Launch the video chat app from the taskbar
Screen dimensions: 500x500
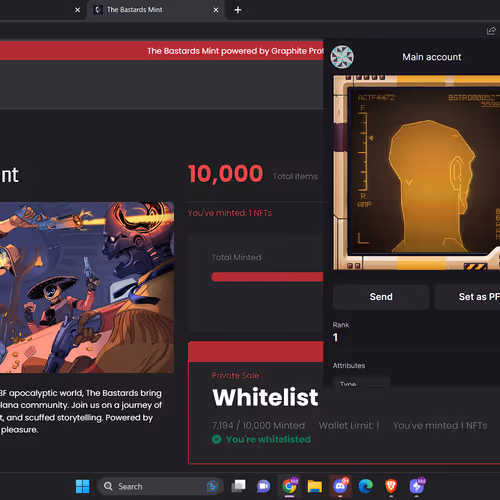[263, 486]
